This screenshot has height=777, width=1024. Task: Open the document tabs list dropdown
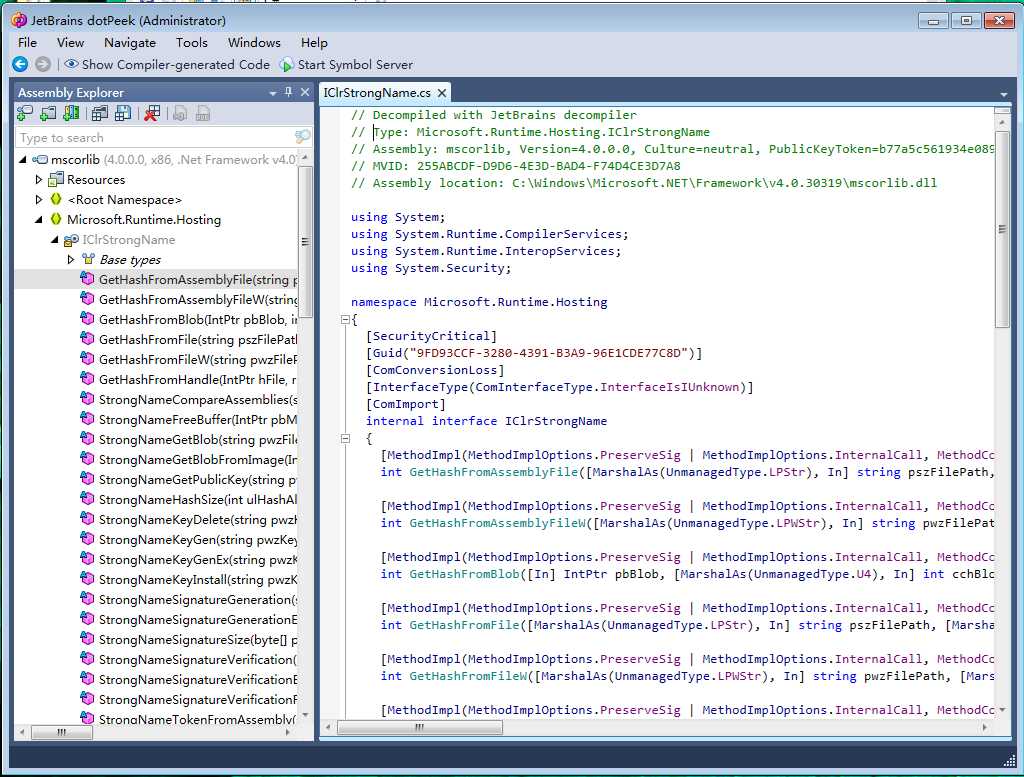click(x=1004, y=95)
